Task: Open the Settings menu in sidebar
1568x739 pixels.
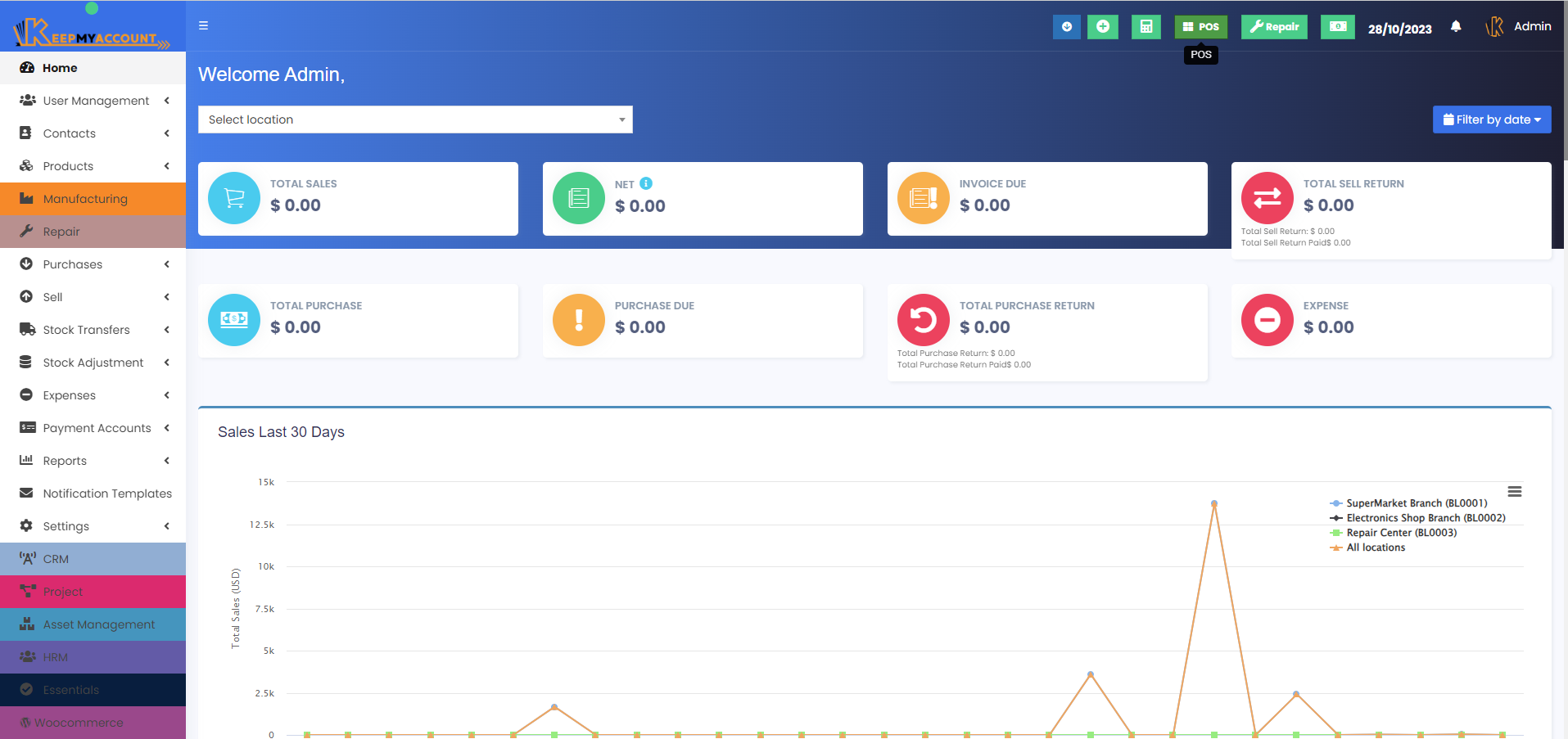Action: (66, 525)
